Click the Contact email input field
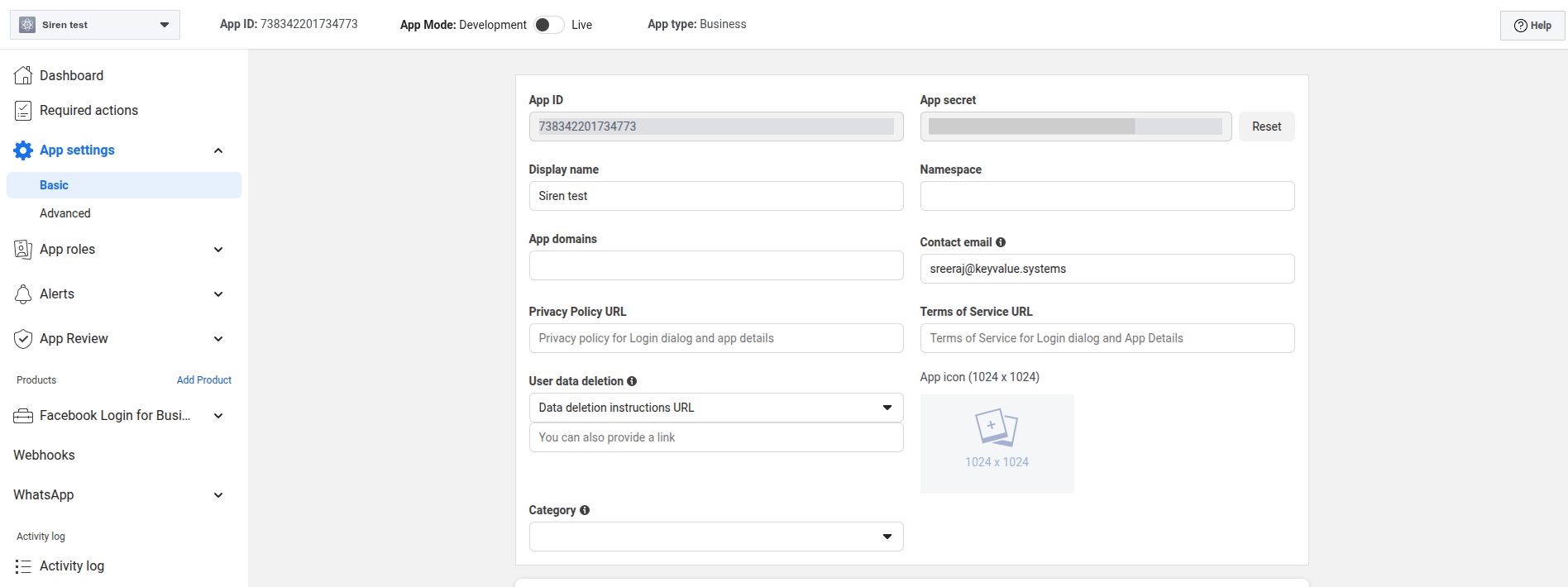 (1107, 269)
